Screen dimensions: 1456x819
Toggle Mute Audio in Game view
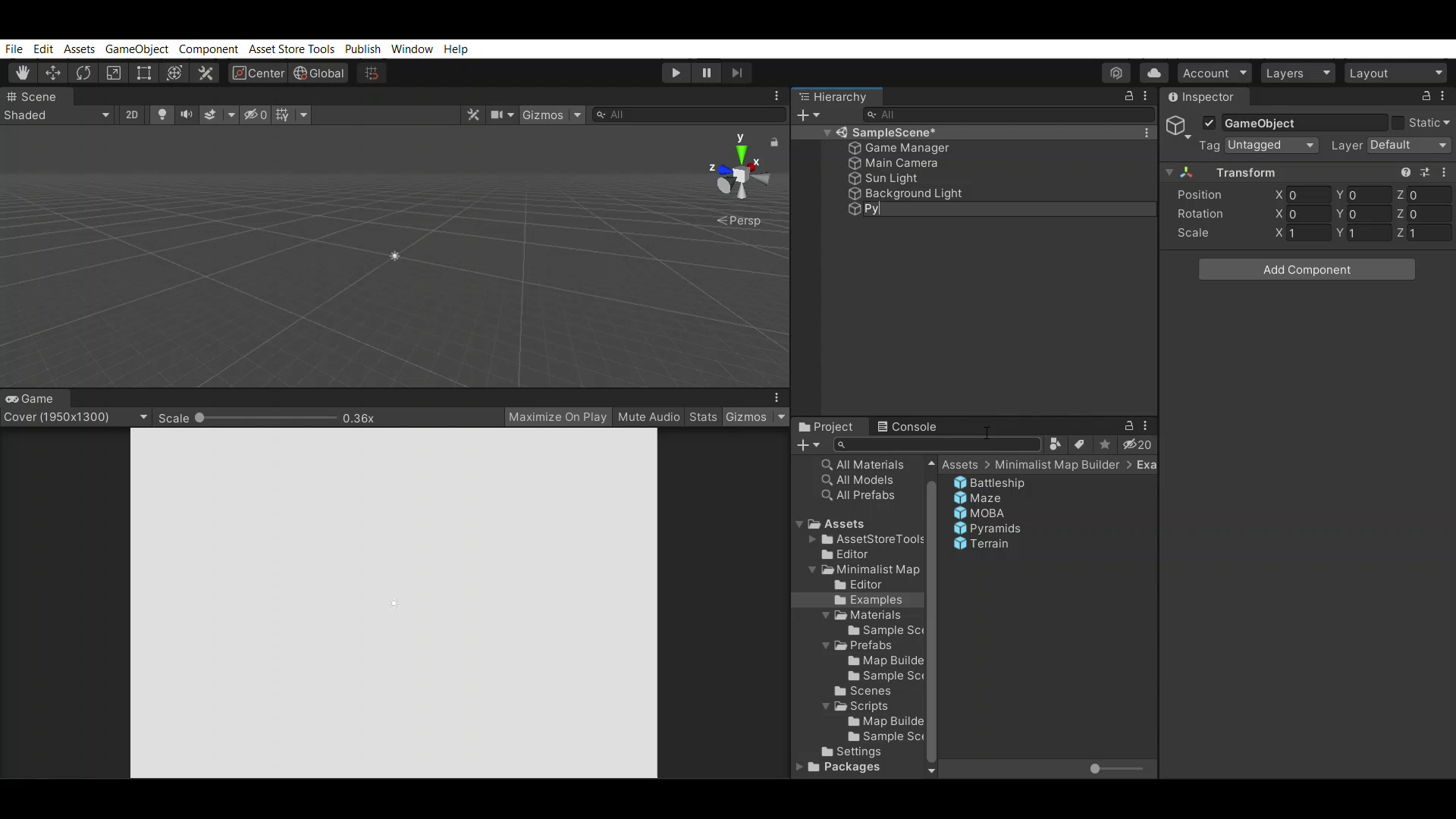tap(648, 417)
